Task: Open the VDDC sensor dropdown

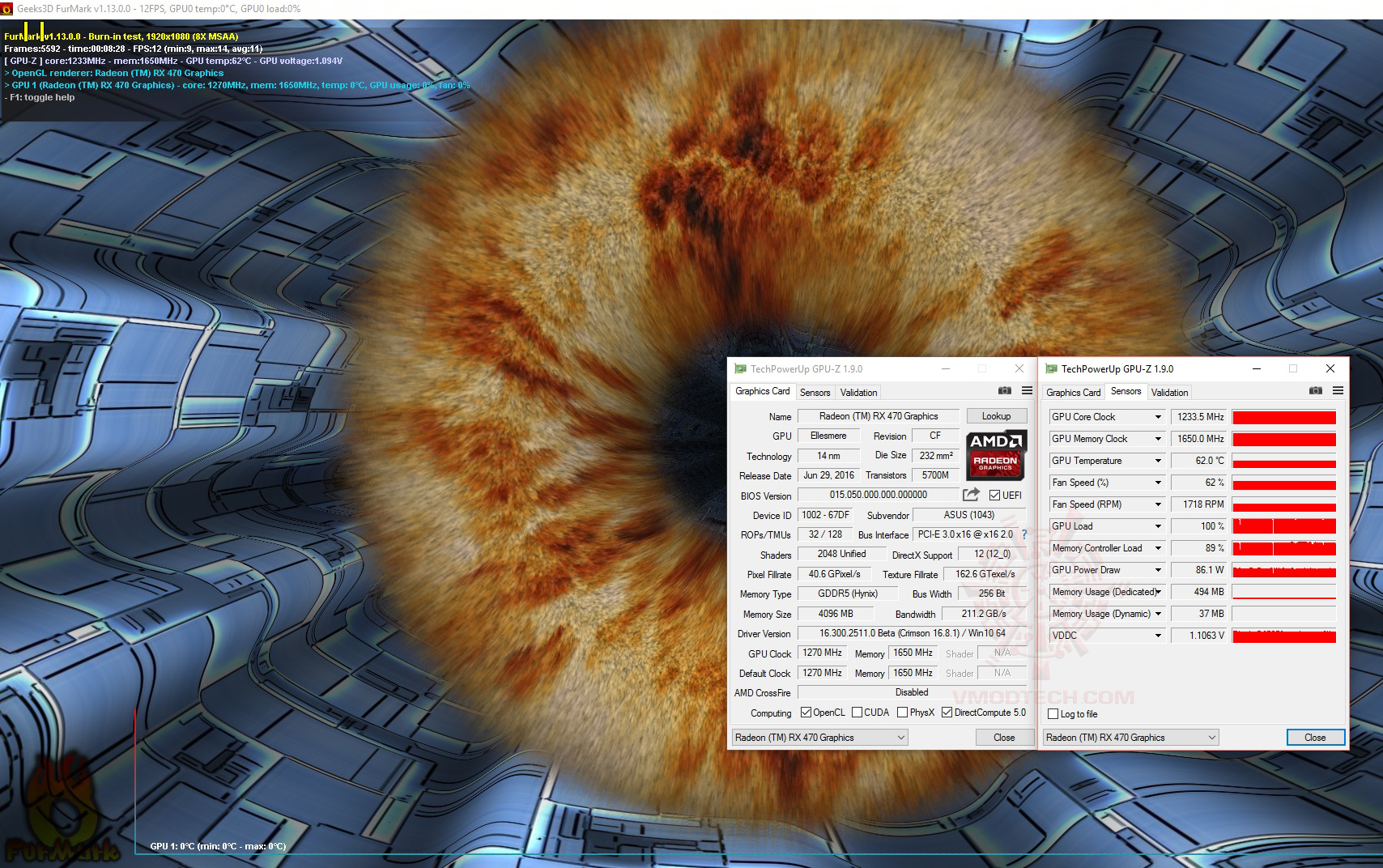Action: (1158, 636)
